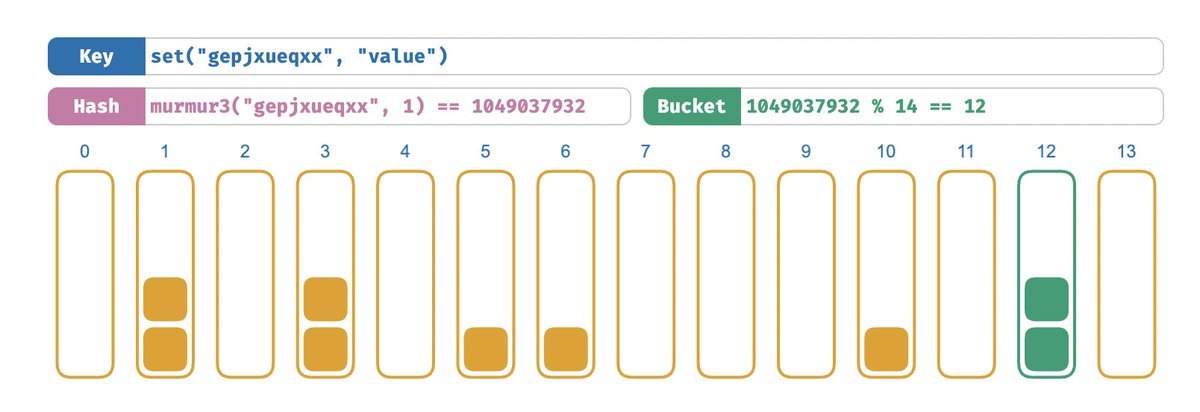Click bucket index label 12
Screen dimensions: 1200x412
click(1046, 153)
